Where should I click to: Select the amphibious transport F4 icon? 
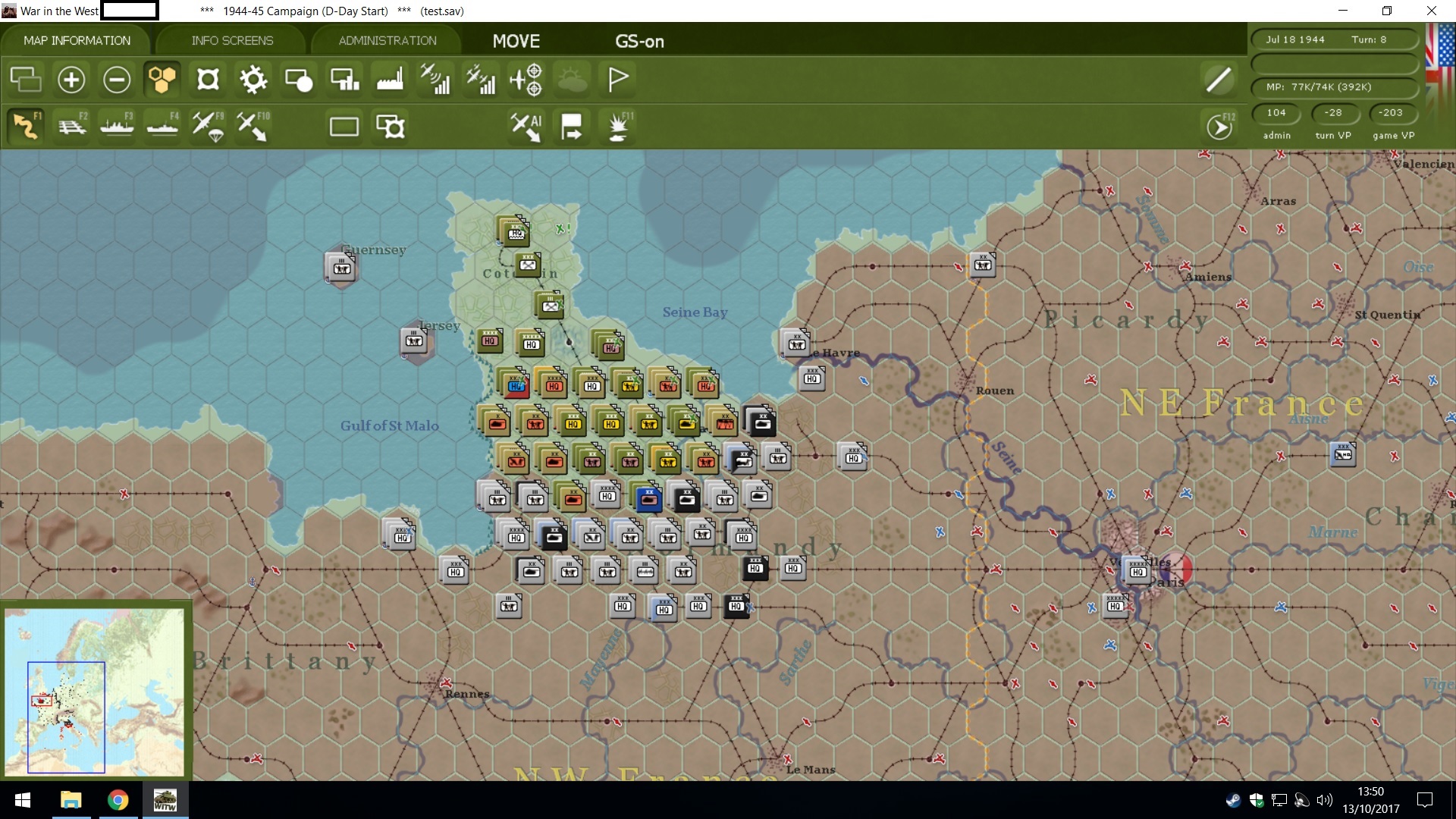point(162,126)
